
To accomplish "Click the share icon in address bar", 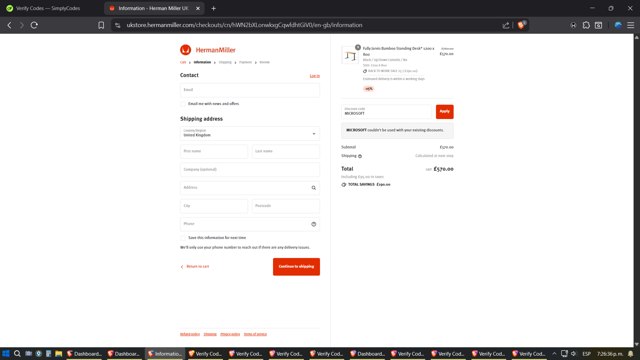I will (506, 25).
